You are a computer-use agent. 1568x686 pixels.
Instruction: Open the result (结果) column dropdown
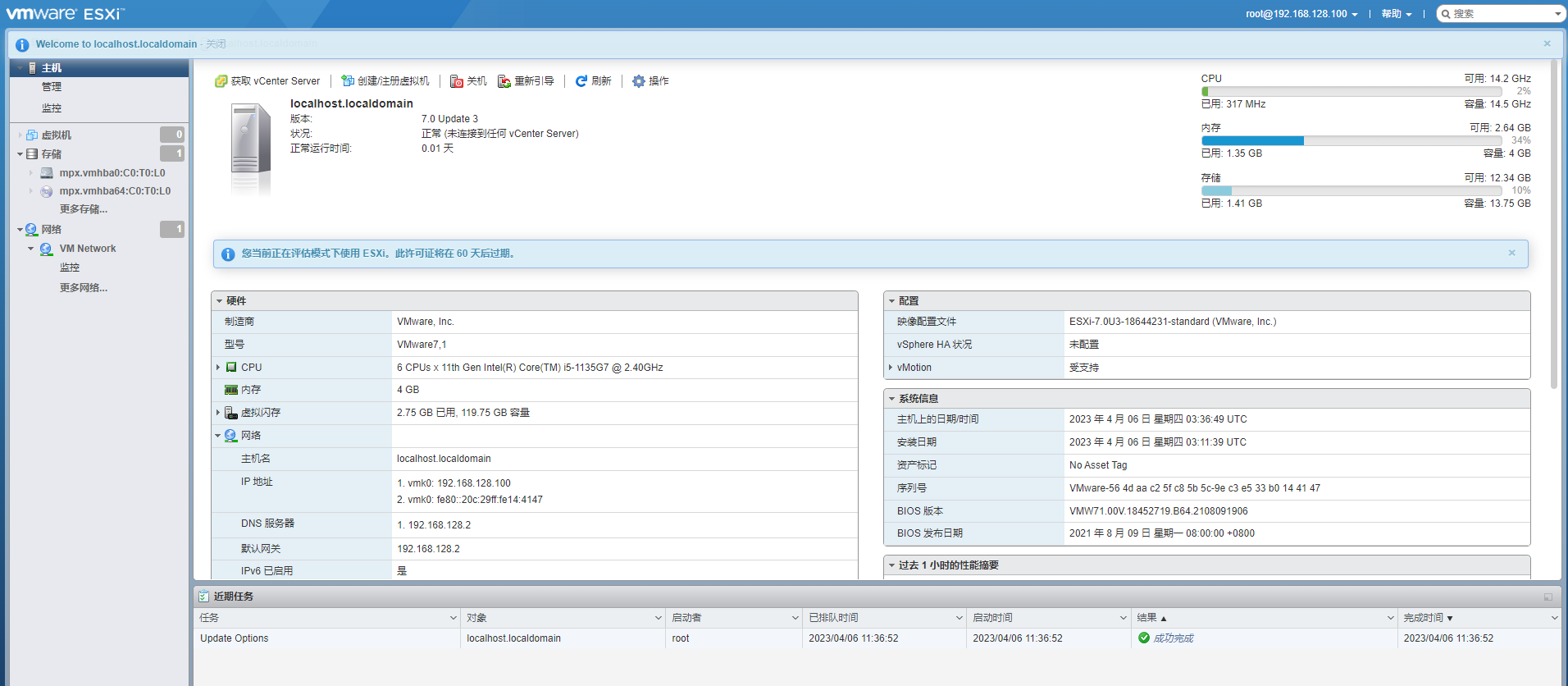coord(1390,618)
